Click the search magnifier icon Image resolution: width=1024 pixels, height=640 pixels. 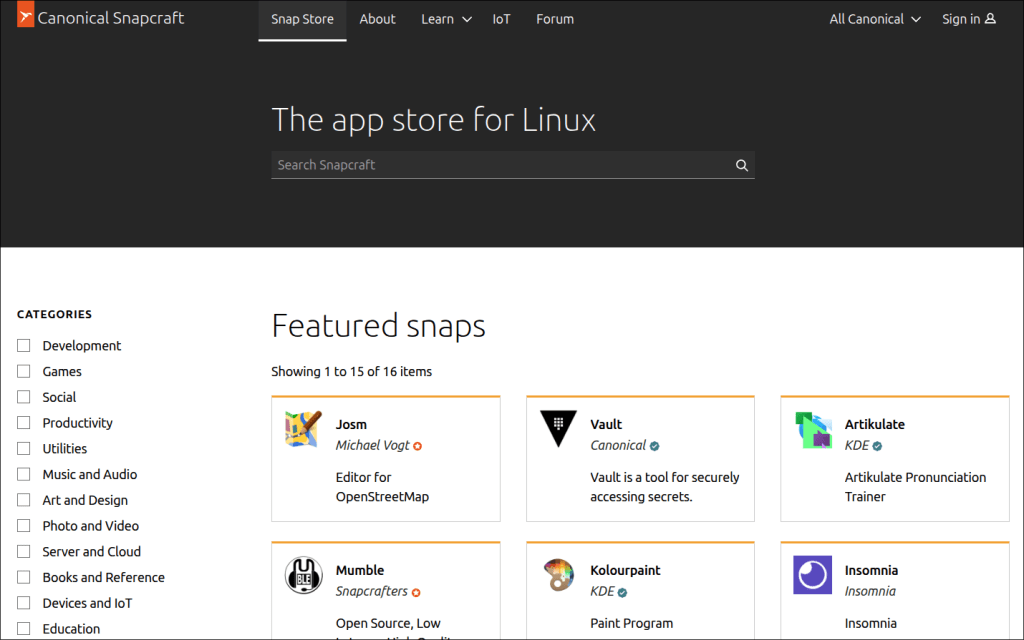click(742, 166)
